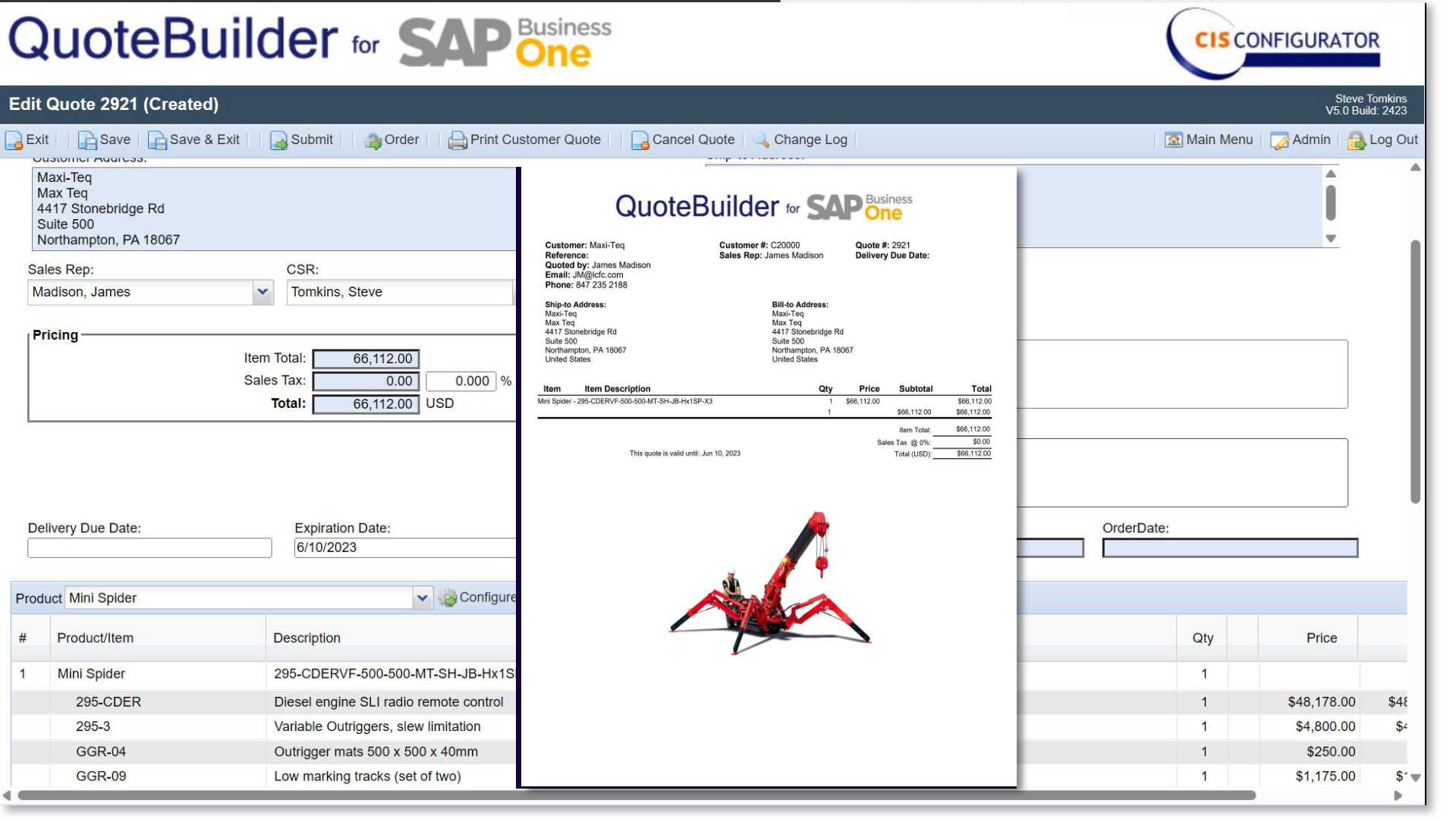Screen dimensions: 1456x822
Task: Click the Save disk icon
Action: [x=87, y=140]
